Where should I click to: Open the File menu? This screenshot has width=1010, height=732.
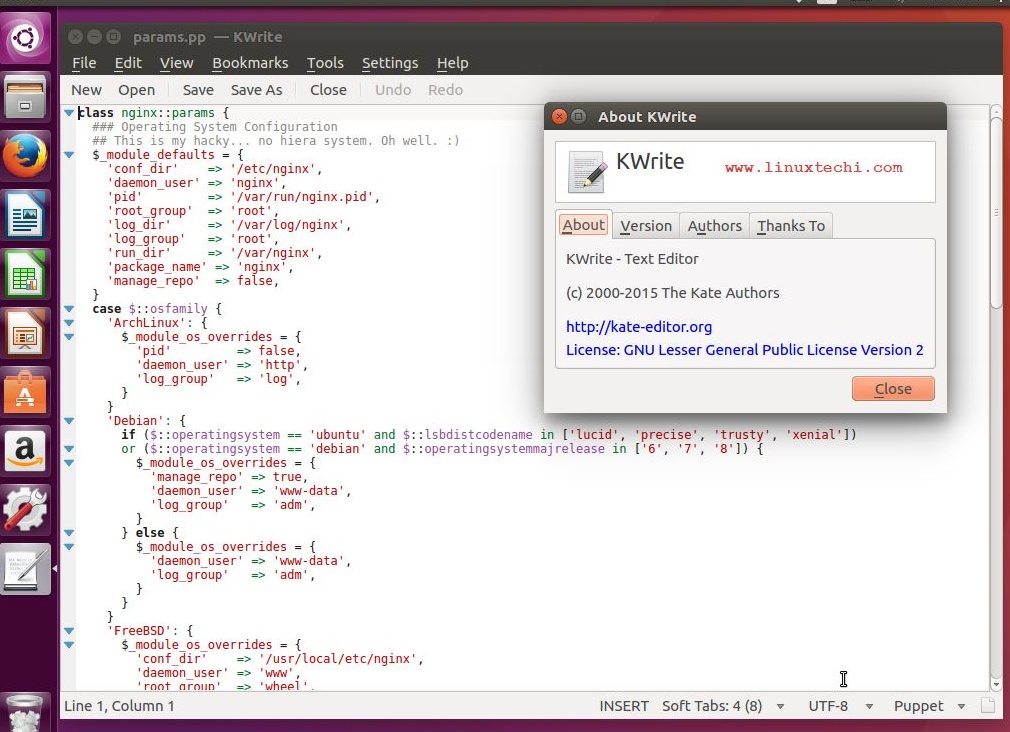pos(84,63)
